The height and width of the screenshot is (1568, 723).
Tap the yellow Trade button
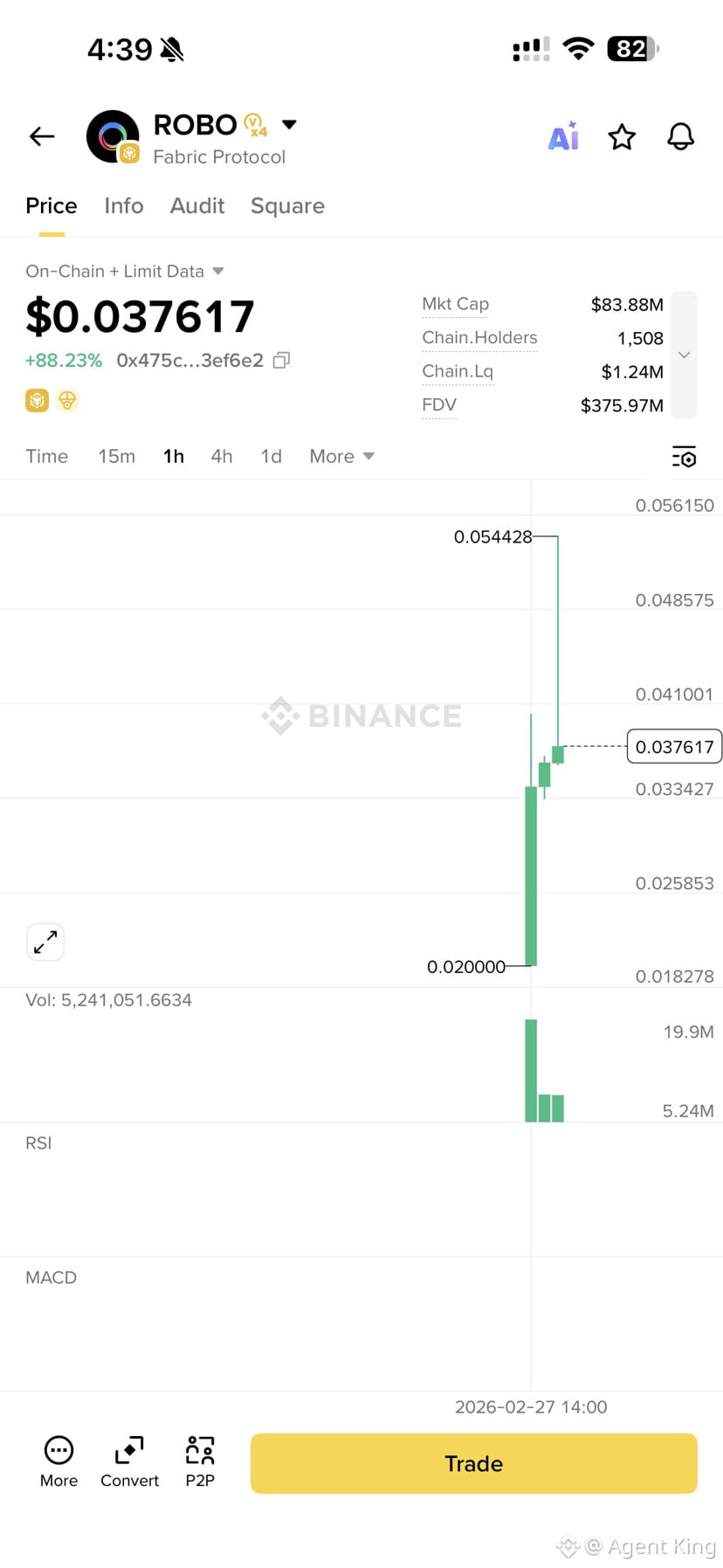click(x=473, y=1463)
